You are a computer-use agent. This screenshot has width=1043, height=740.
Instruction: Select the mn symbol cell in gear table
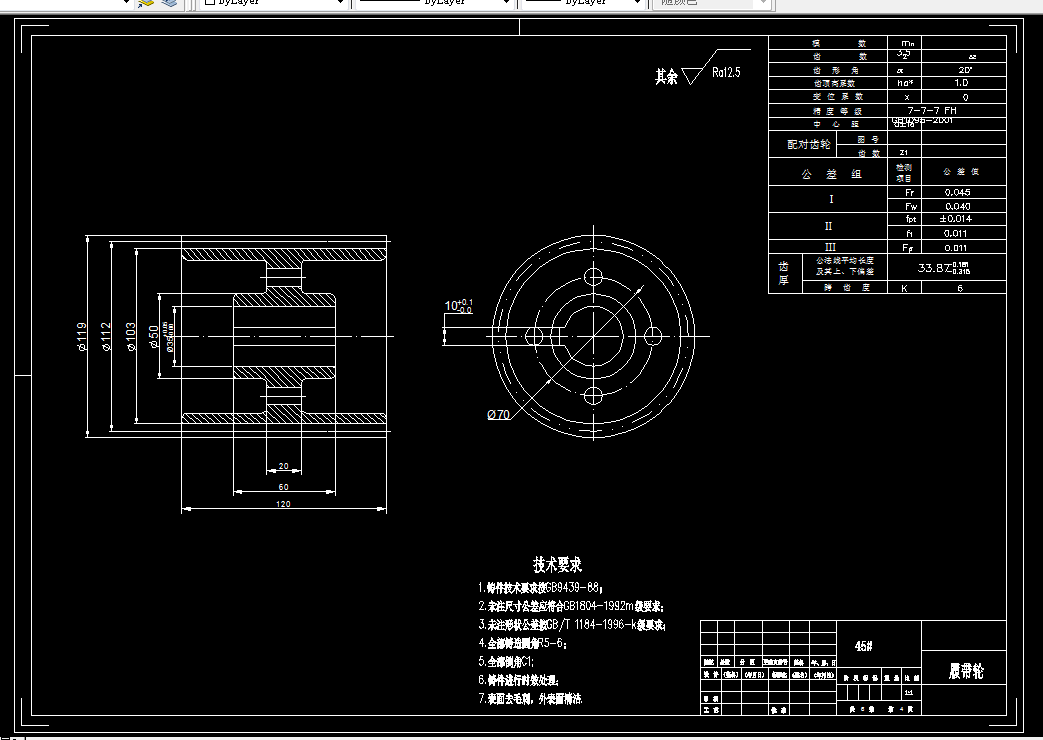click(x=905, y=43)
